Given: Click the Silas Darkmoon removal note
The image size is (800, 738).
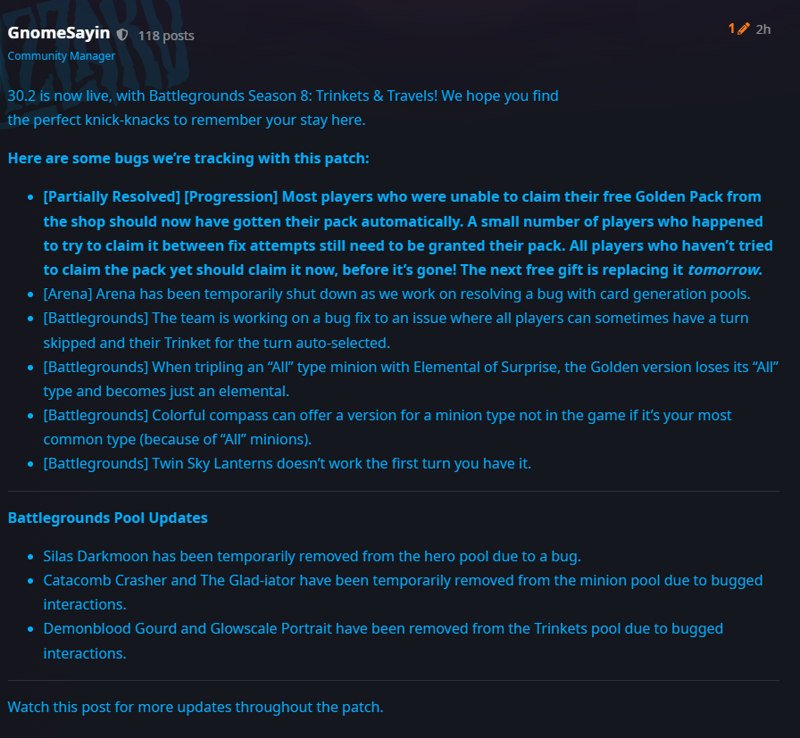Looking at the screenshot, I should point(312,556).
